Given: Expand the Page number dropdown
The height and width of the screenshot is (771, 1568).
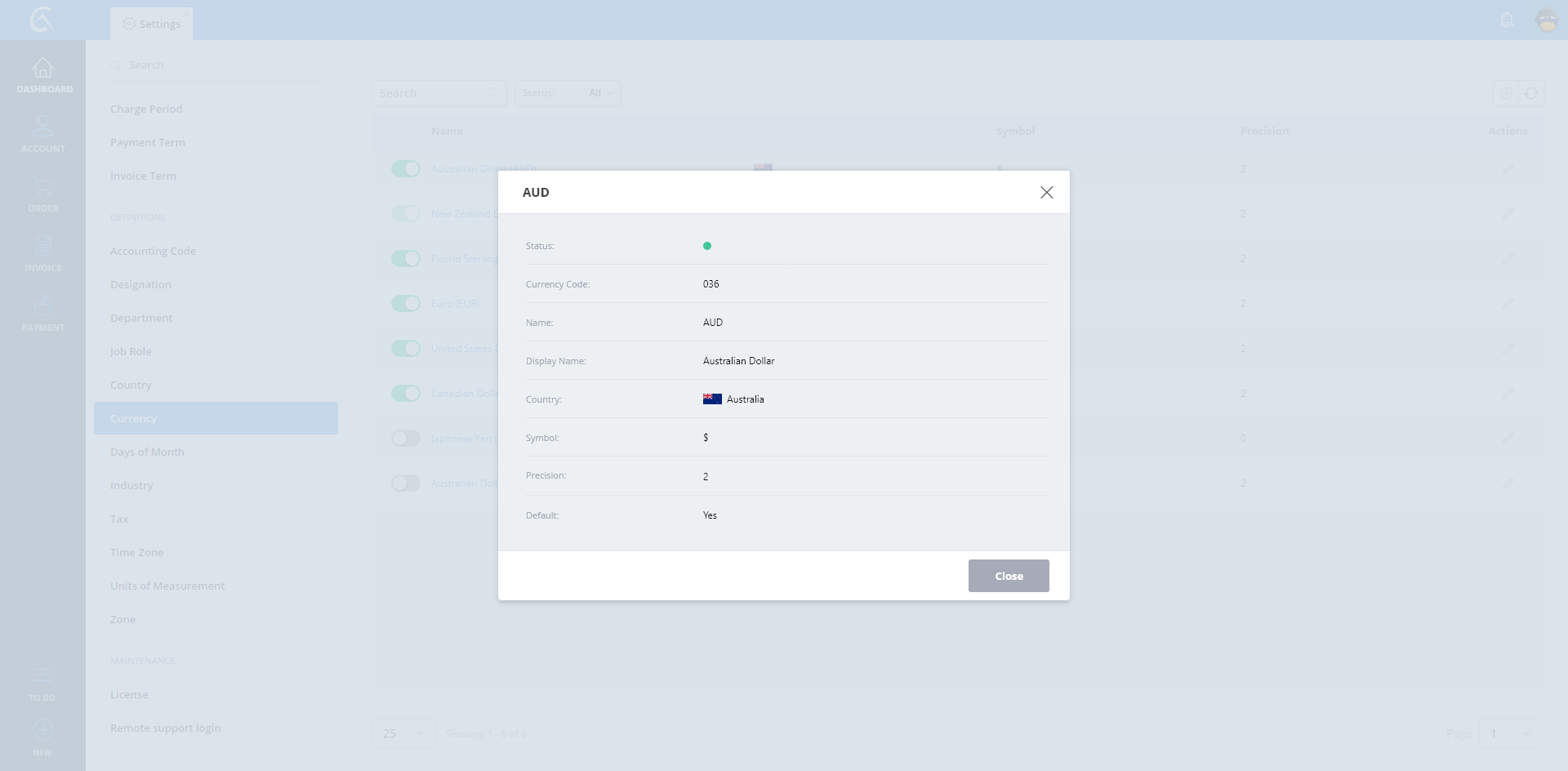Looking at the screenshot, I should pos(1510,733).
